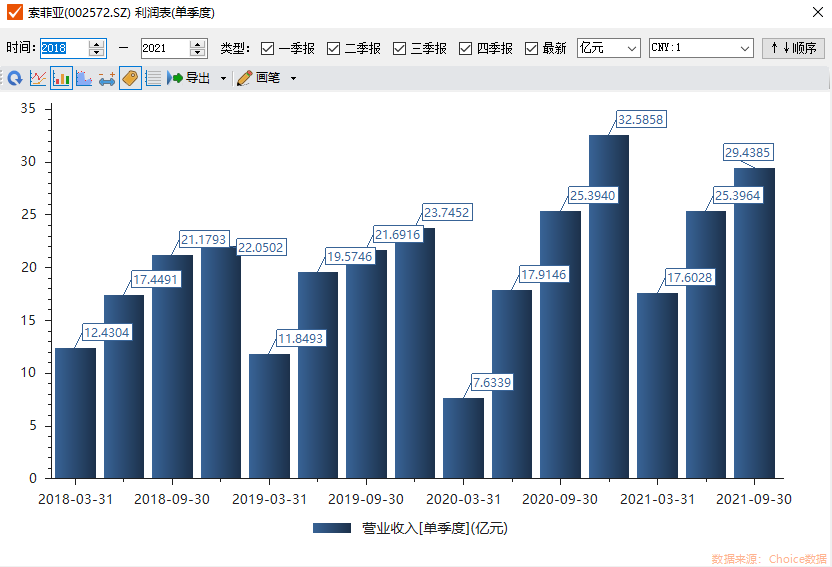Select the bar chart view icon
832x567 pixels.
pos(62,78)
